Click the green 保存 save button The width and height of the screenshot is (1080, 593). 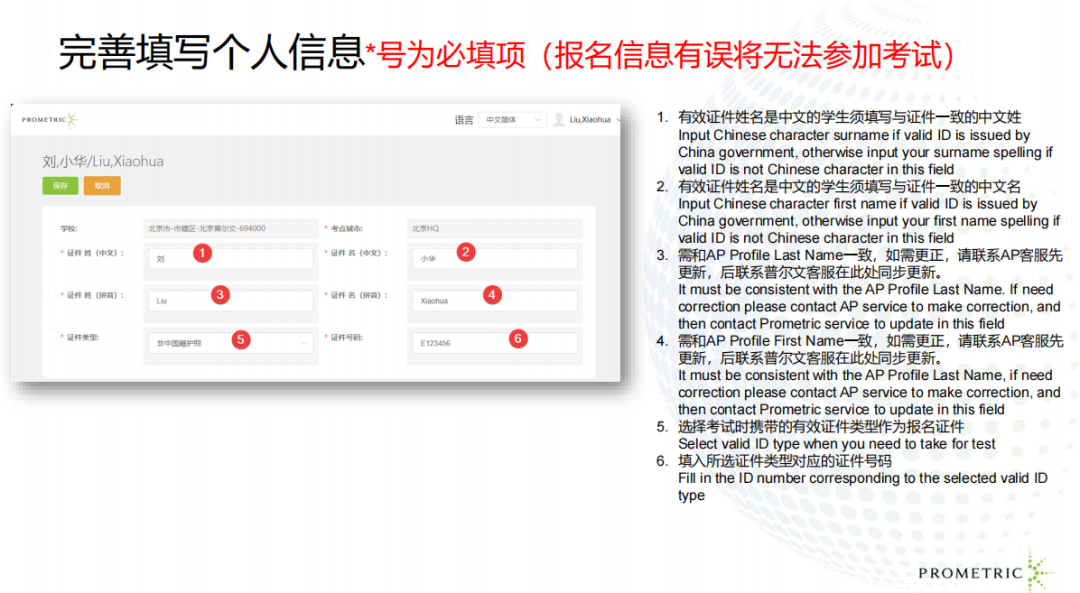click(60, 186)
